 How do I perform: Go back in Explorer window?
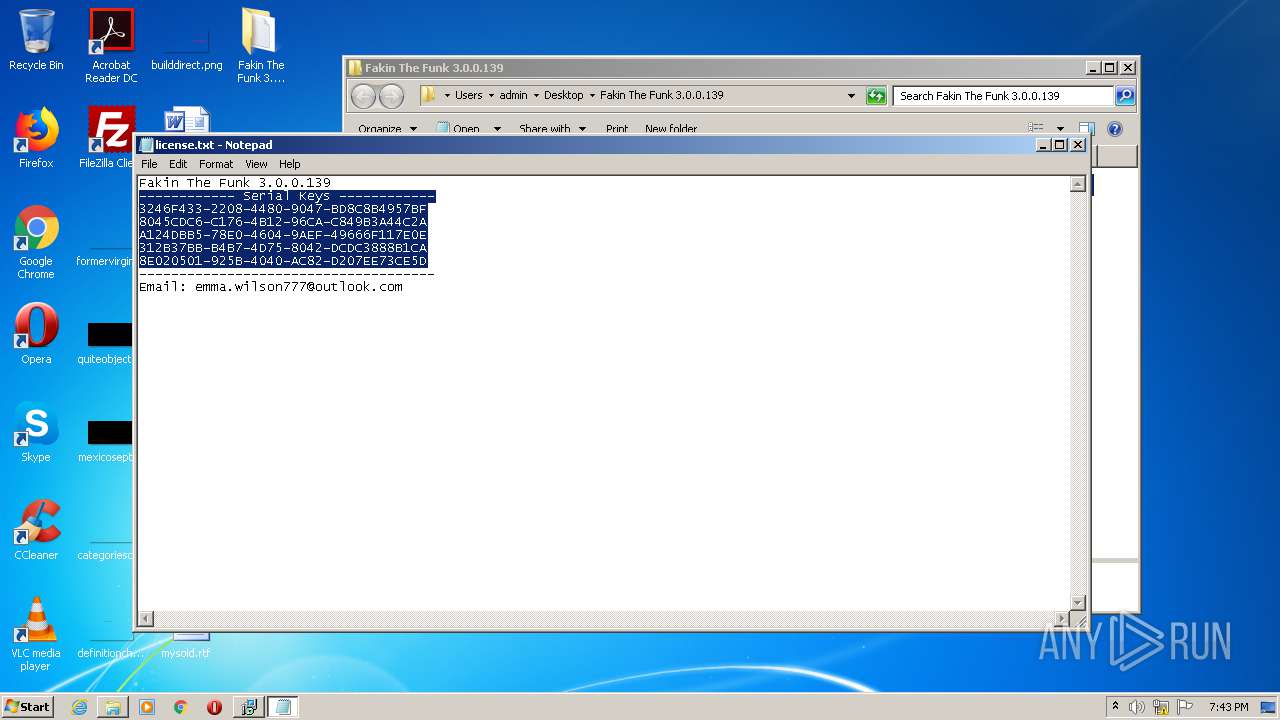pos(363,96)
